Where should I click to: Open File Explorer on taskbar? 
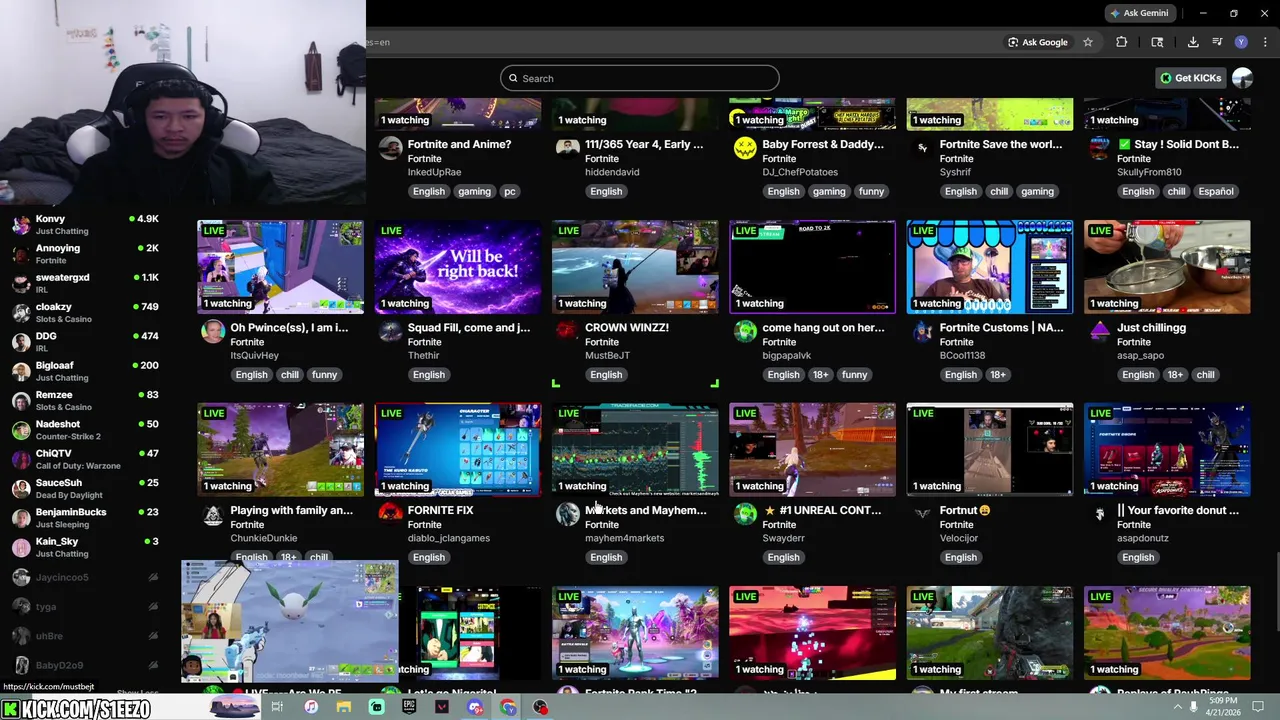coord(343,707)
